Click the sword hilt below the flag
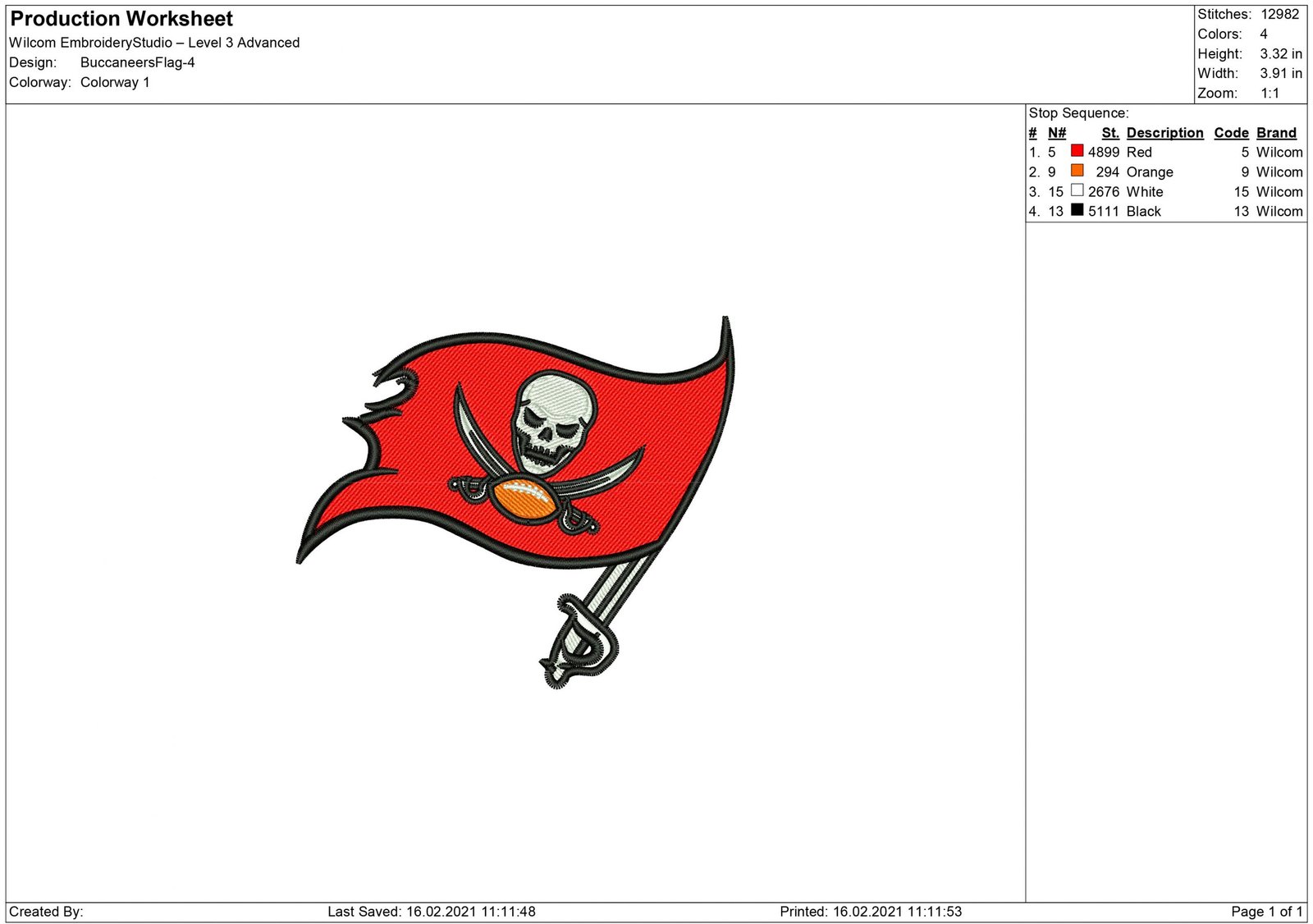The height and width of the screenshot is (924, 1313). pyautogui.click(x=579, y=642)
